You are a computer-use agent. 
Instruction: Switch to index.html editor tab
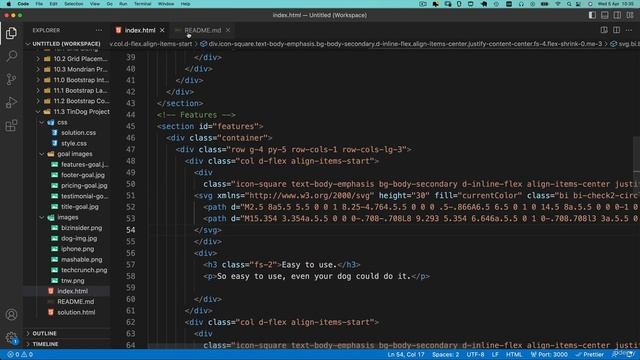pyautogui.click(x=140, y=30)
